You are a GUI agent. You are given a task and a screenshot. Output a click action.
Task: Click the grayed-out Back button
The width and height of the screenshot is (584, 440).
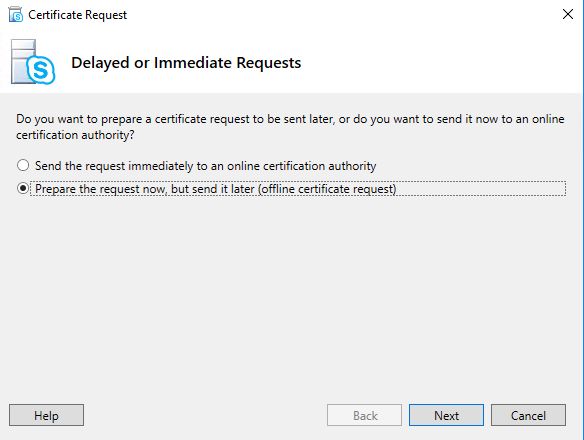pos(365,415)
